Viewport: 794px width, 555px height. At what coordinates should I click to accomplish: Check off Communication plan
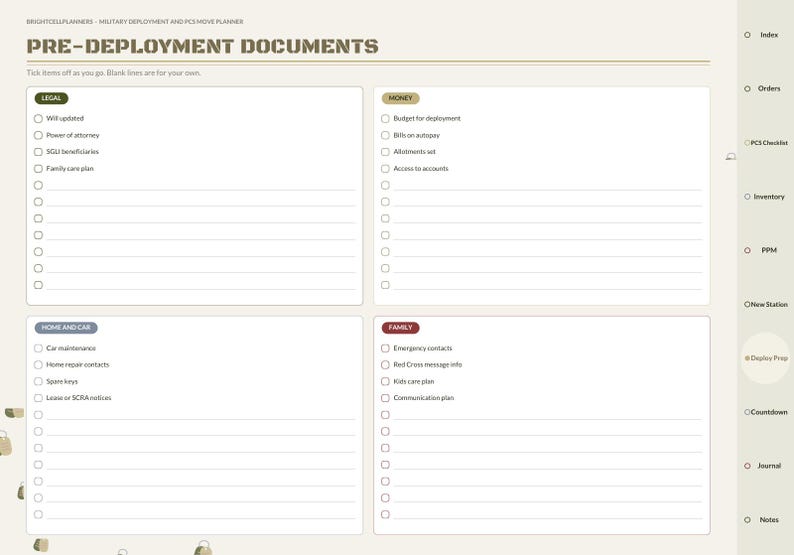[x=385, y=398]
